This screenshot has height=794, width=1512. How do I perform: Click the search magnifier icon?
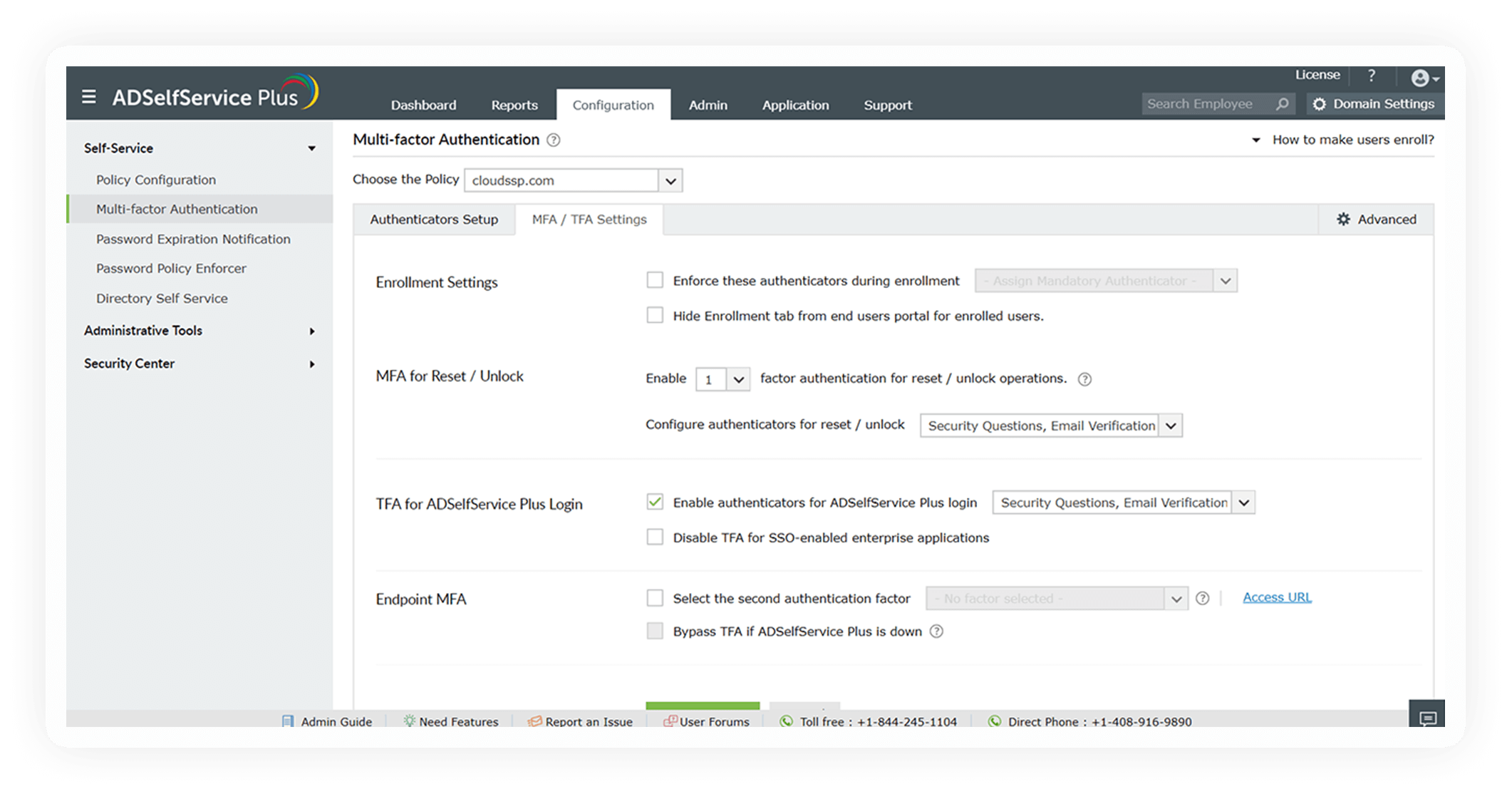click(1282, 104)
